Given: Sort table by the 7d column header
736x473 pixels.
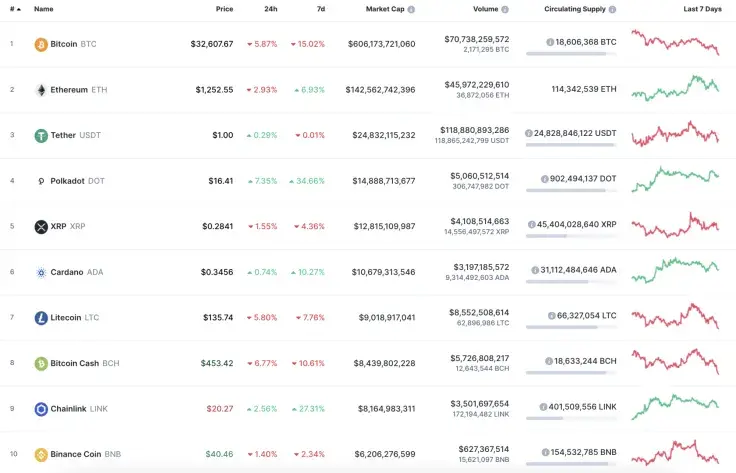Looking at the screenshot, I should pos(321,9).
